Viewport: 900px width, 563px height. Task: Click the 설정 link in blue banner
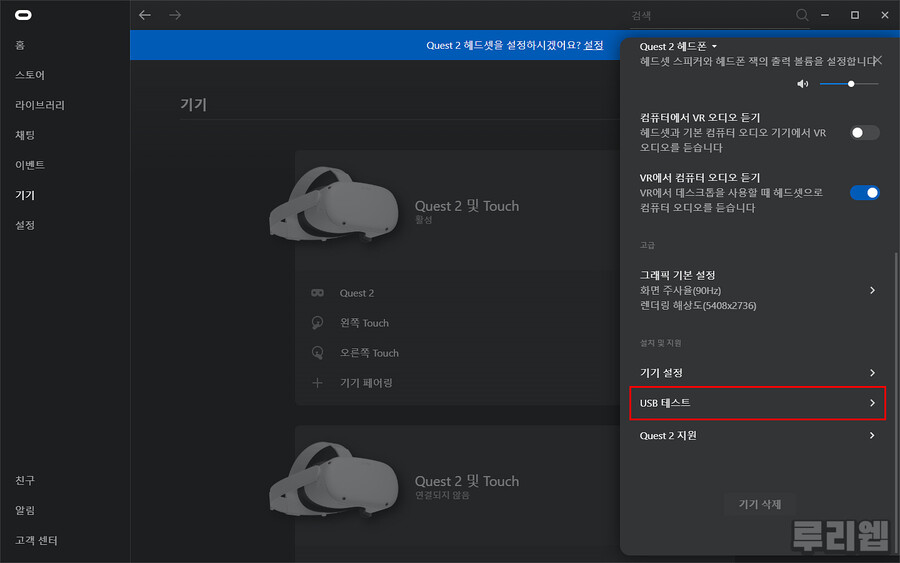[x=593, y=45]
